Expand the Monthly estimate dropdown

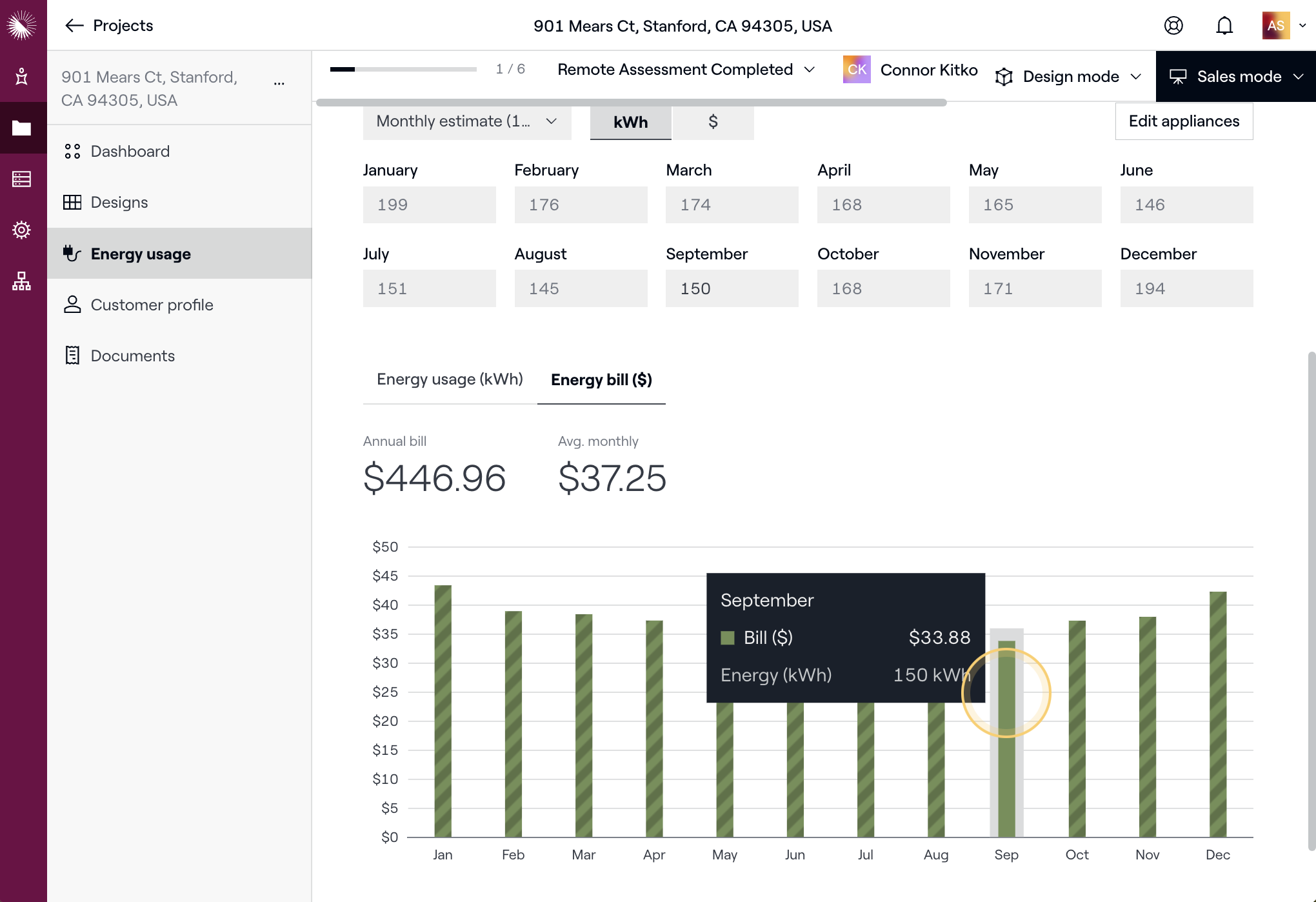click(x=466, y=121)
